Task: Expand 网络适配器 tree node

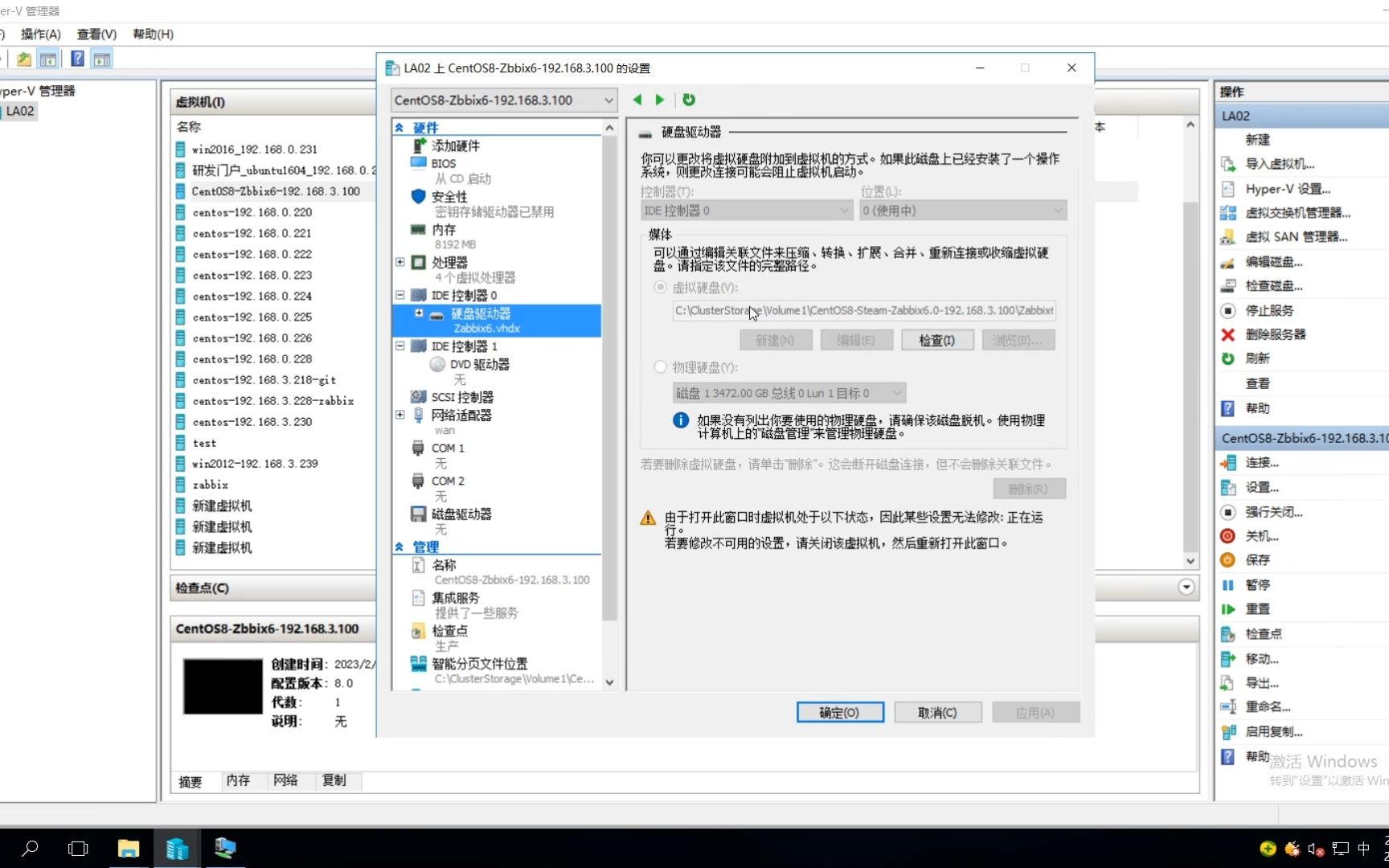Action: 400,415
